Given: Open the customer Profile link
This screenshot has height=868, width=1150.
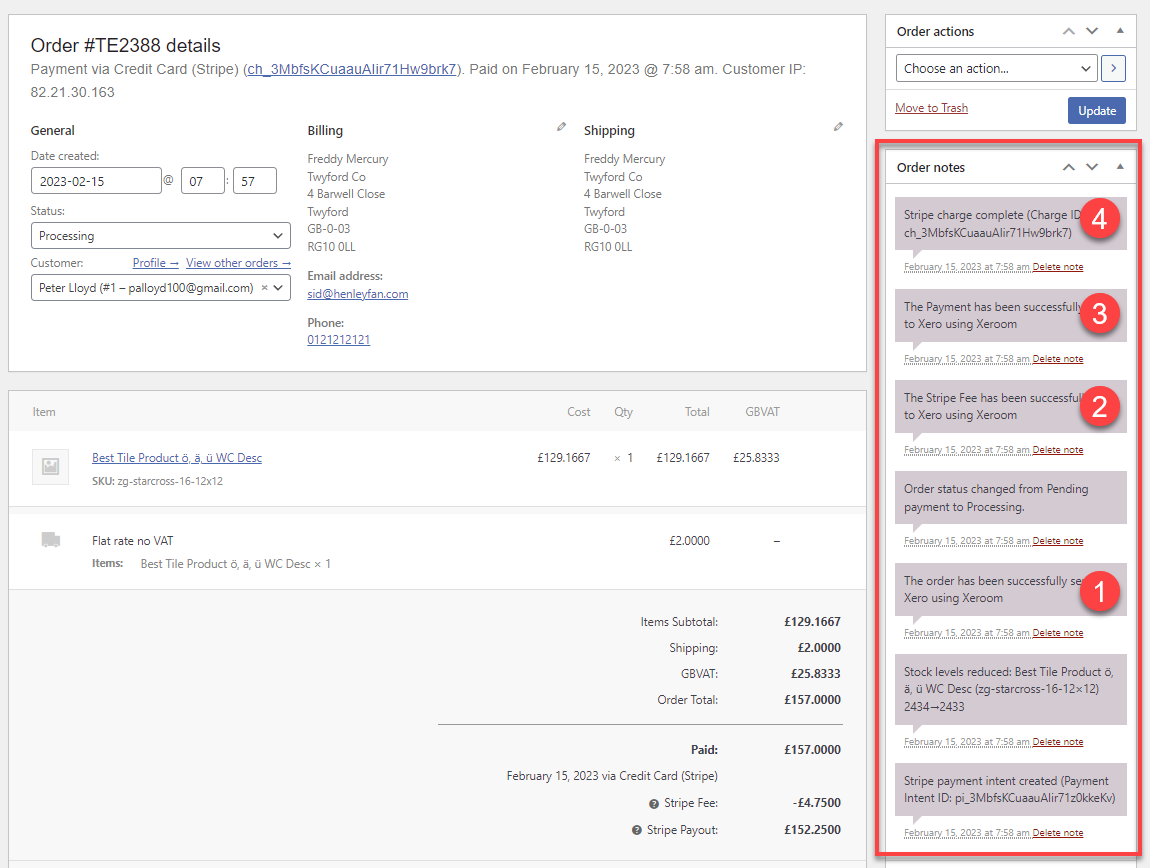Looking at the screenshot, I should [x=155, y=263].
